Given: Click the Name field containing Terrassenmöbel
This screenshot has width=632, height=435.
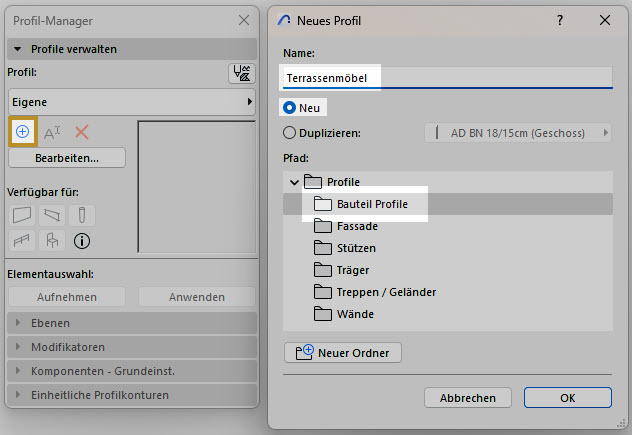Looking at the screenshot, I should [x=448, y=78].
